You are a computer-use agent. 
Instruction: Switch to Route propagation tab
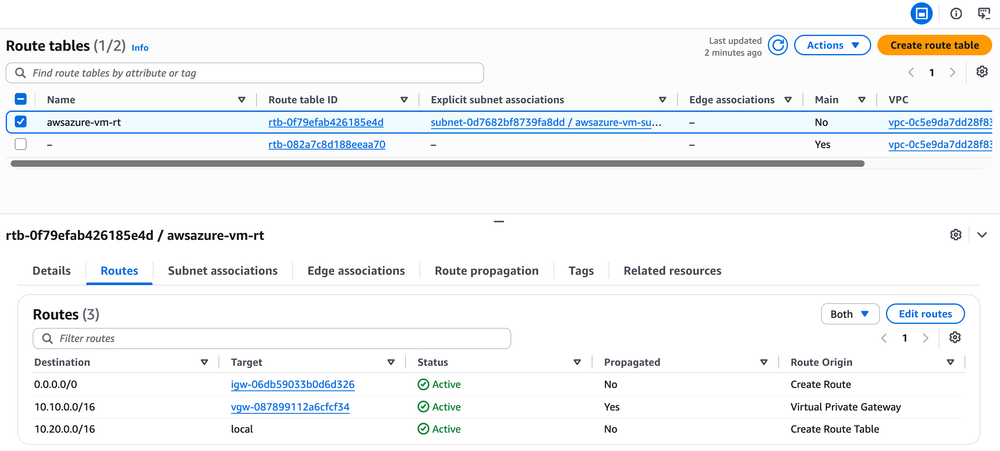click(x=487, y=270)
